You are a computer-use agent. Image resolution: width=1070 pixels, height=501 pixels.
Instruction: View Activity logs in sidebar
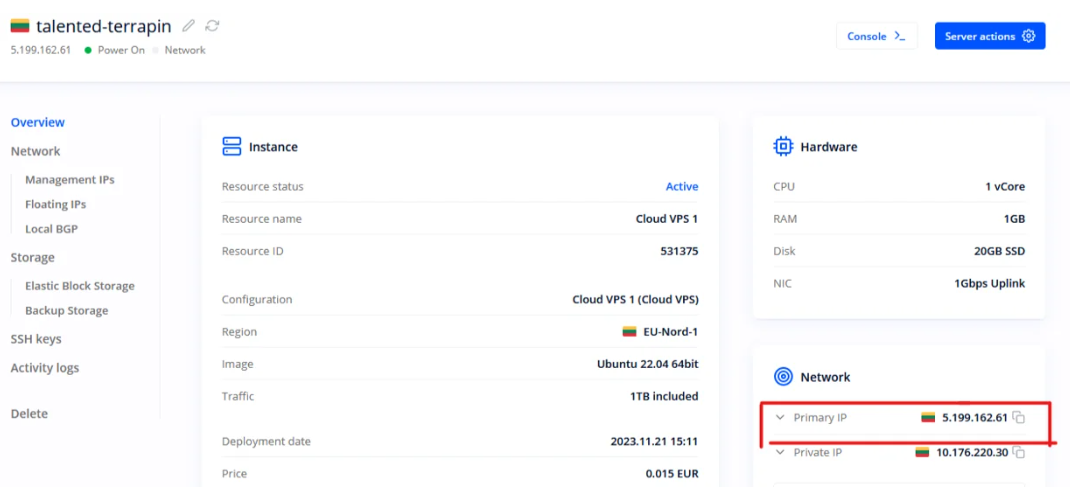point(45,368)
